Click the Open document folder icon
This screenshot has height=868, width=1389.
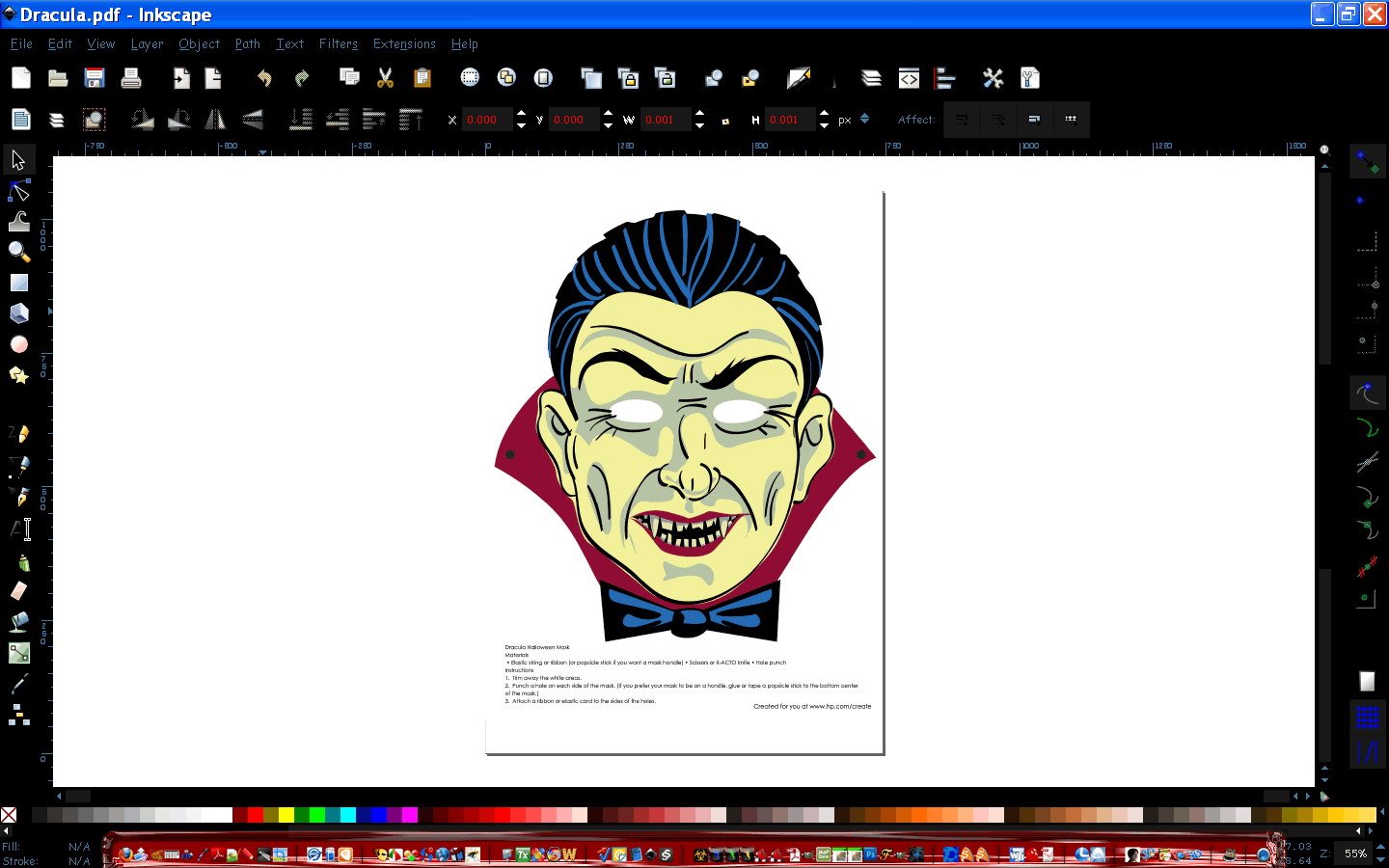58,78
